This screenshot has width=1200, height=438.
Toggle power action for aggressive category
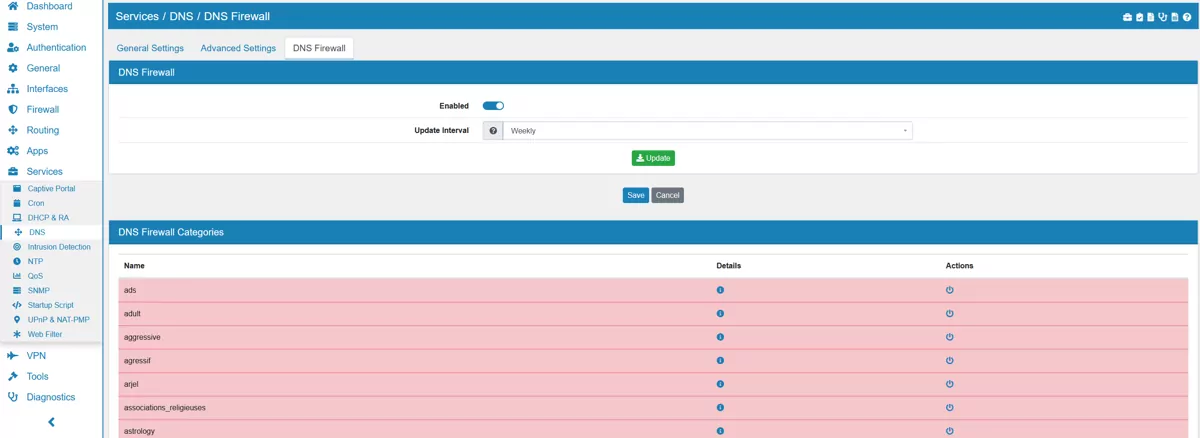tap(950, 337)
